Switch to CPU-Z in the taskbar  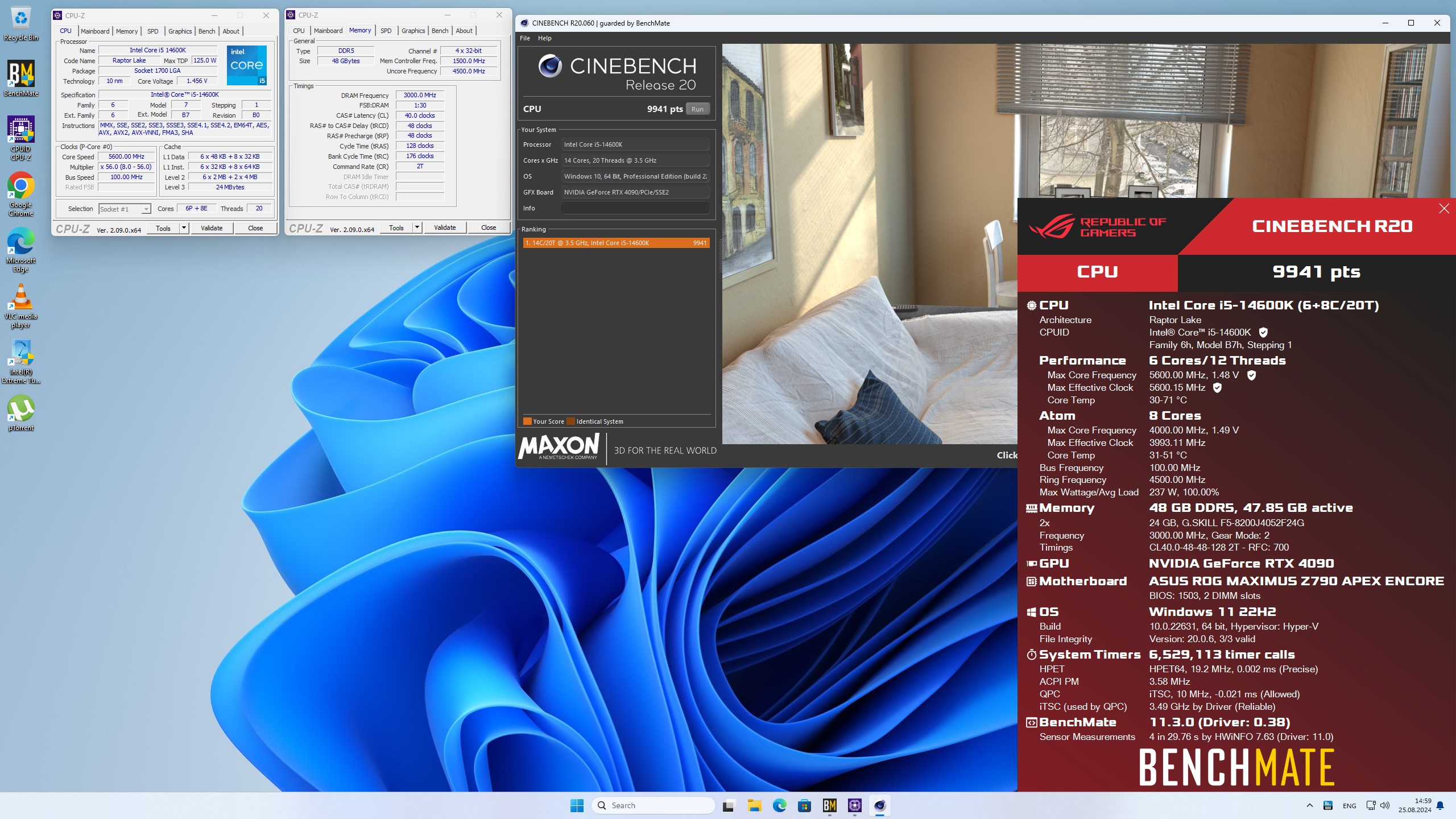click(x=855, y=805)
